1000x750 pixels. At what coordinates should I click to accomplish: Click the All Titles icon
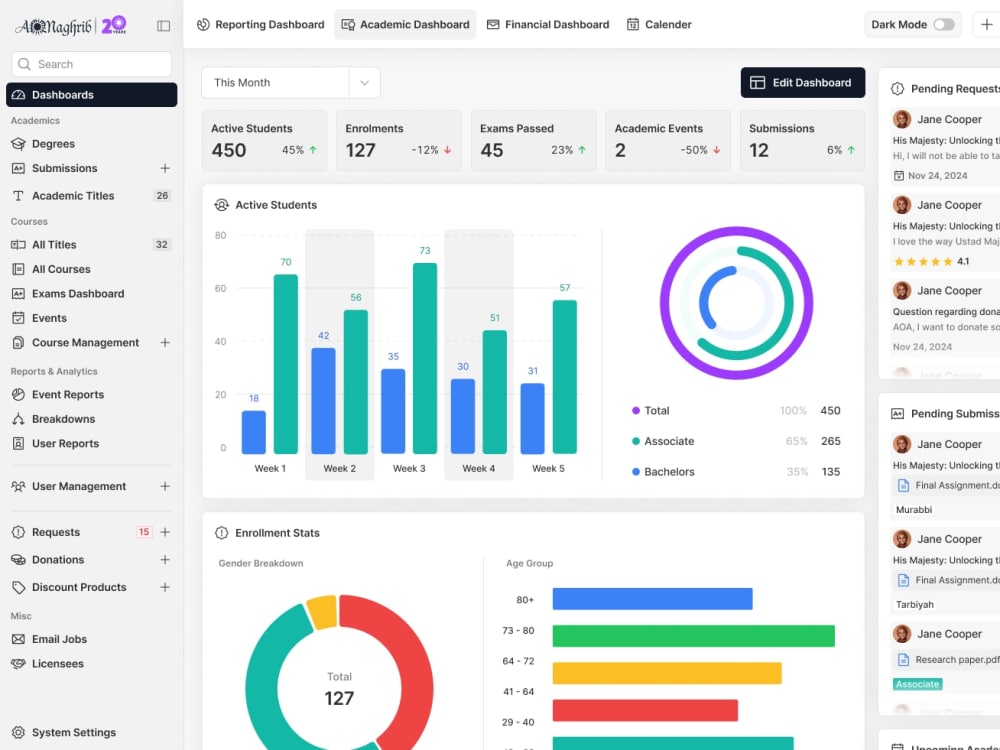18,245
